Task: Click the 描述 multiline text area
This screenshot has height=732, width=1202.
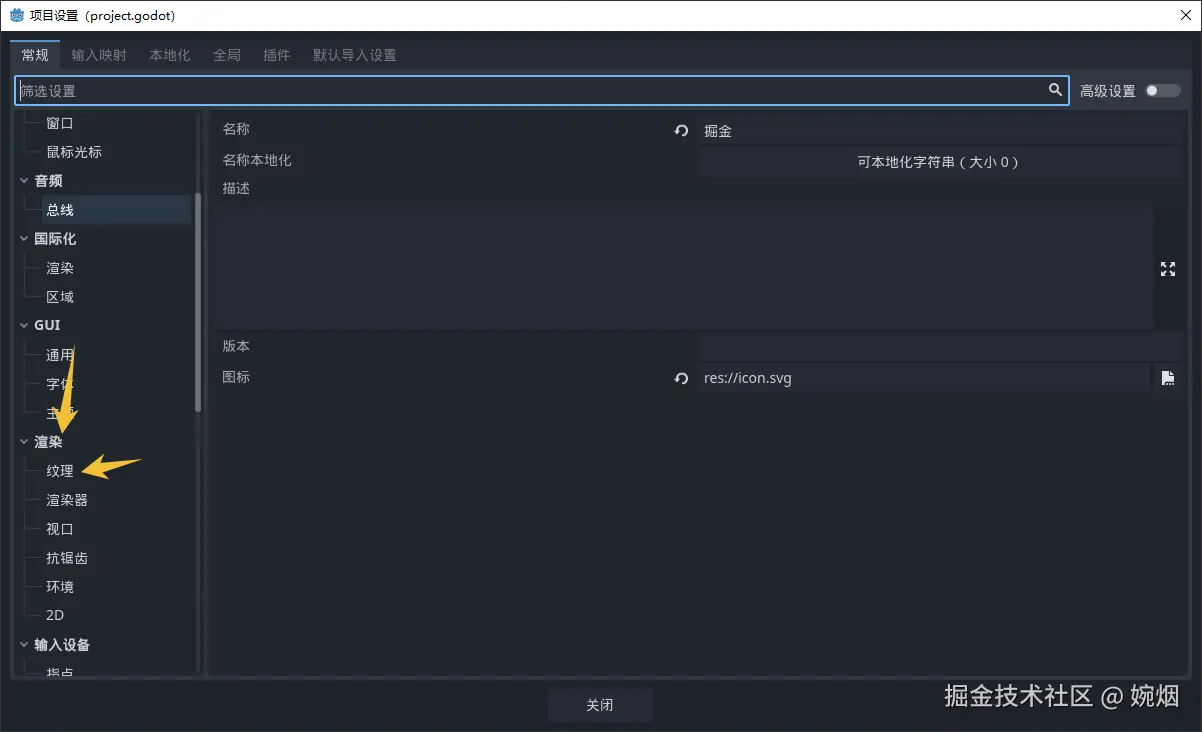Action: tap(684, 269)
